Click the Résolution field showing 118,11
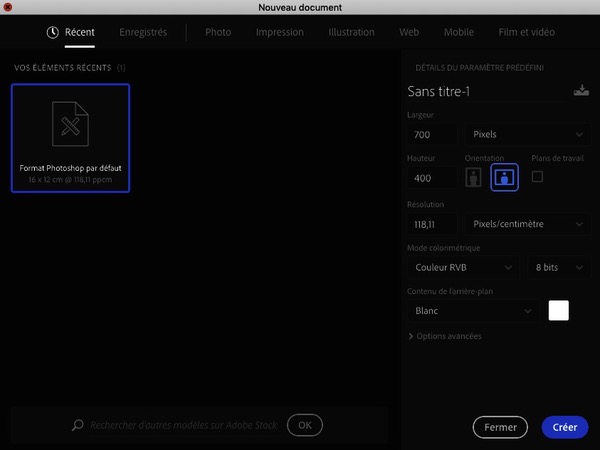600x450 pixels. click(432, 224)
